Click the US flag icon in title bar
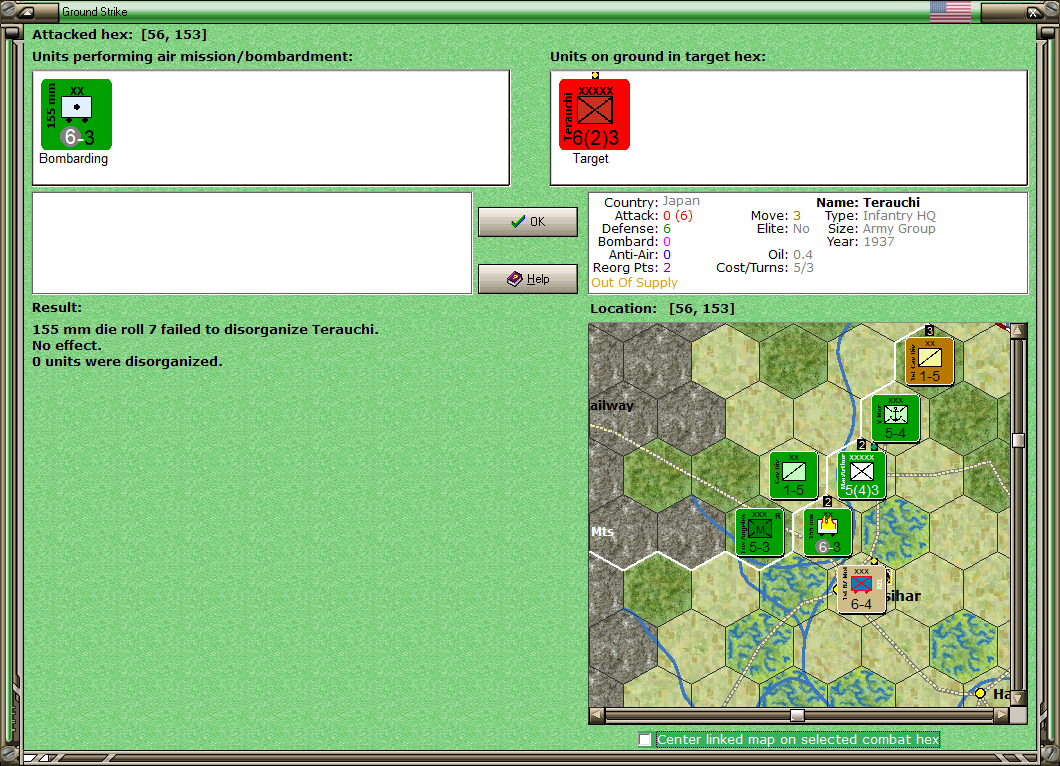Viewport: 1060px width, 766px height. point(950,11)
